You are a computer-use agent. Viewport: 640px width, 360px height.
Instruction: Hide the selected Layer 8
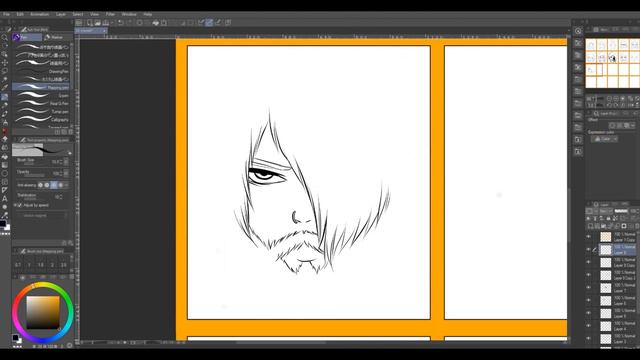(589, 249)
